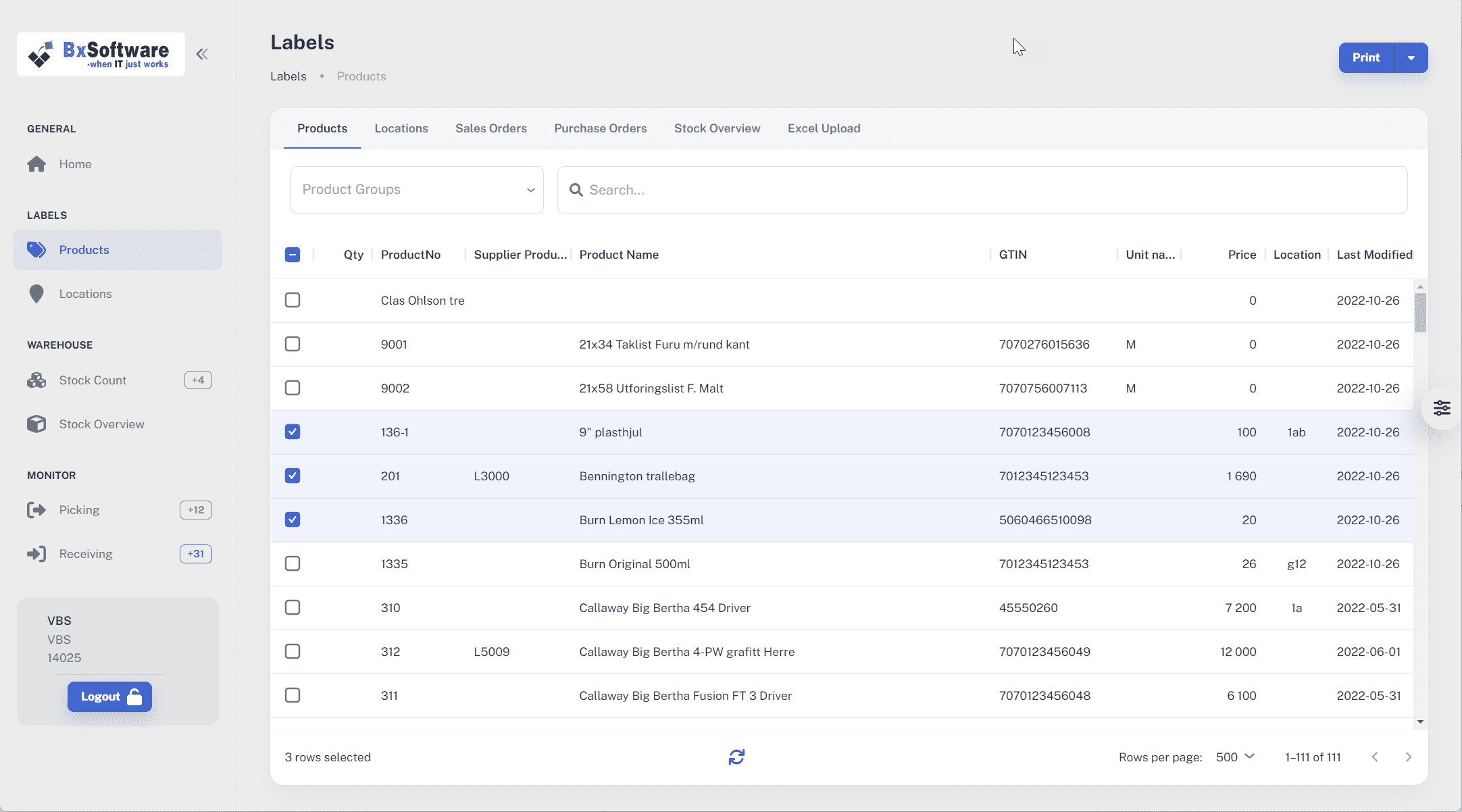Click the +4 badge beside Stock Count
The height and width of the screenshot is (812, 1462).
click(198, 380)
